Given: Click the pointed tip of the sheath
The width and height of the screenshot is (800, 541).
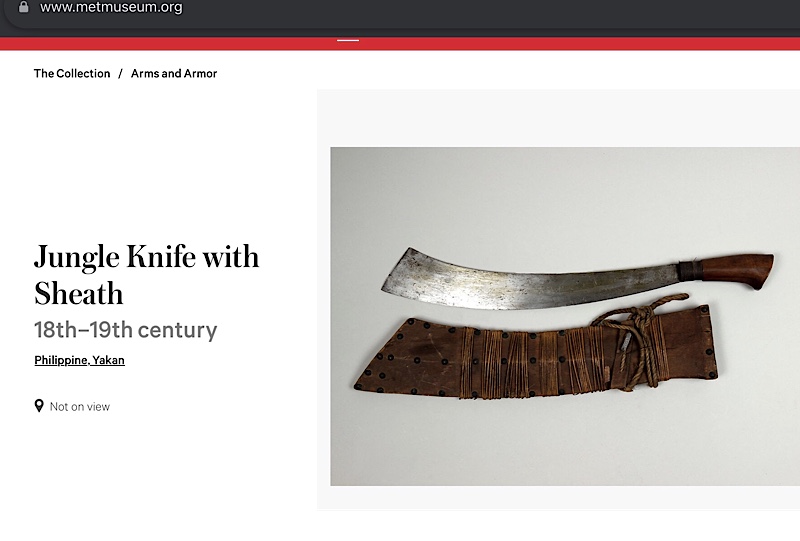Looking at the screenshot, I should click(x=360, y=382).
